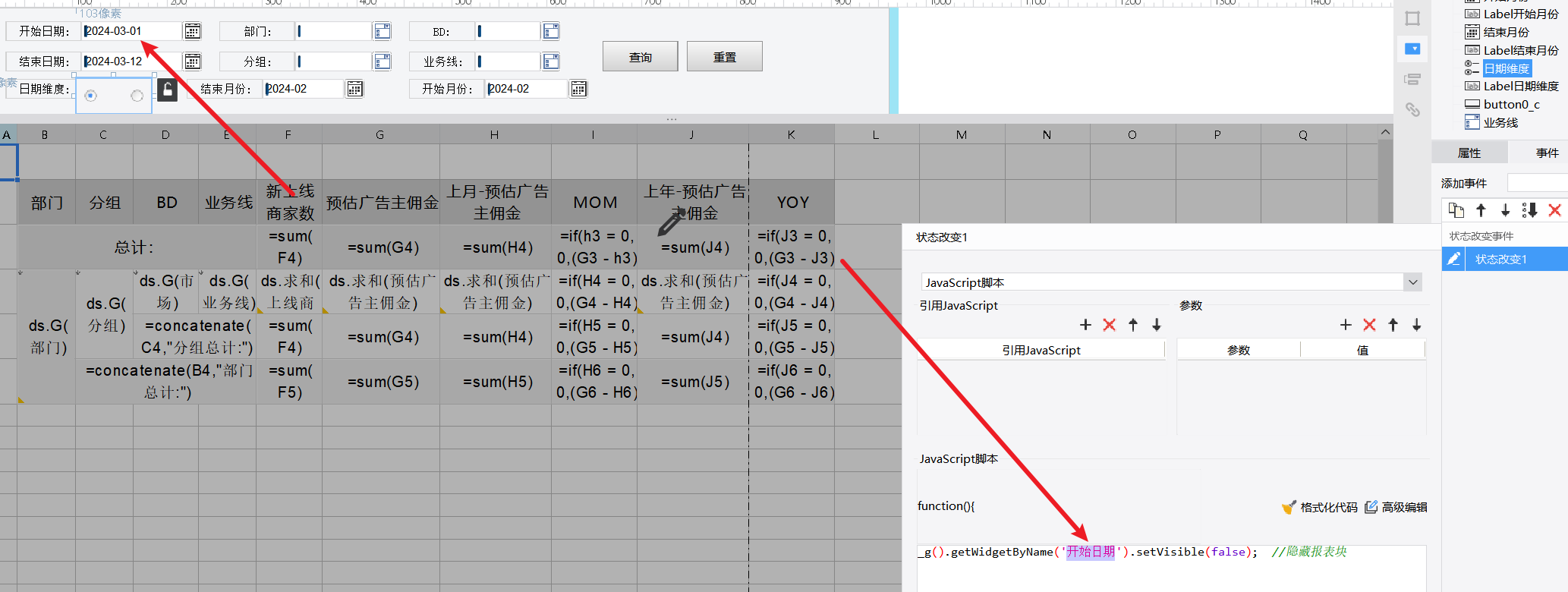Select column header K in the sheet
Image resolution: width=1568 pixels, height=592 pixels.
pos(792,134)
